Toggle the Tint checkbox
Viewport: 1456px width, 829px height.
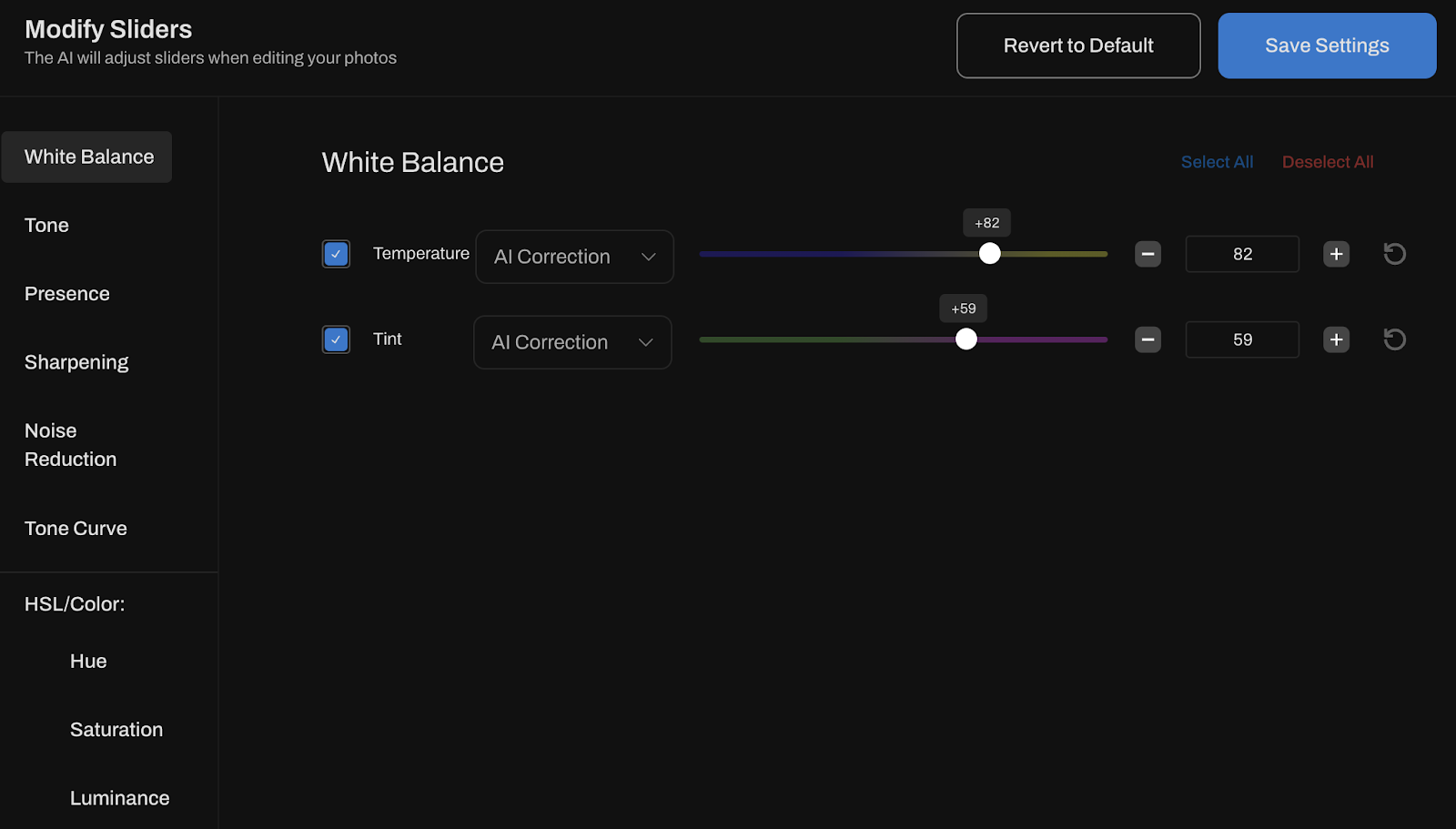(x=336, y=339)
